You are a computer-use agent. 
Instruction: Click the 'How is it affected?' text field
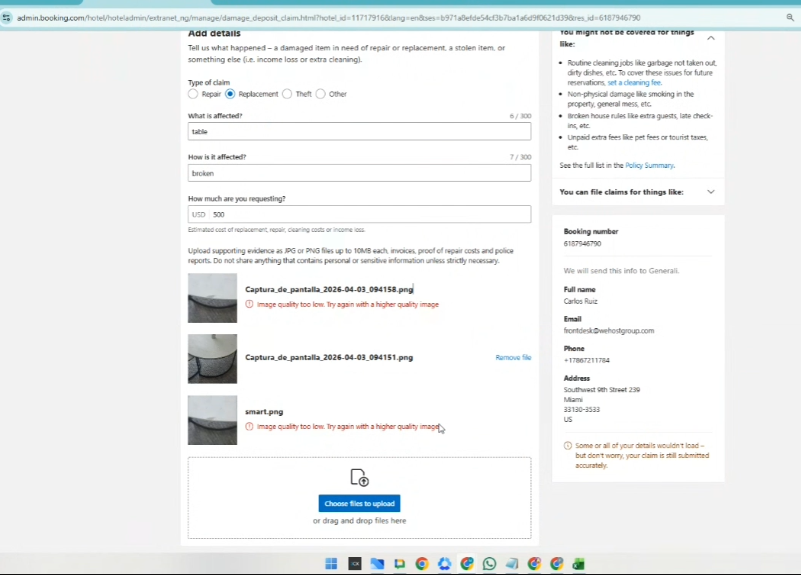click(x=359, y=173)
